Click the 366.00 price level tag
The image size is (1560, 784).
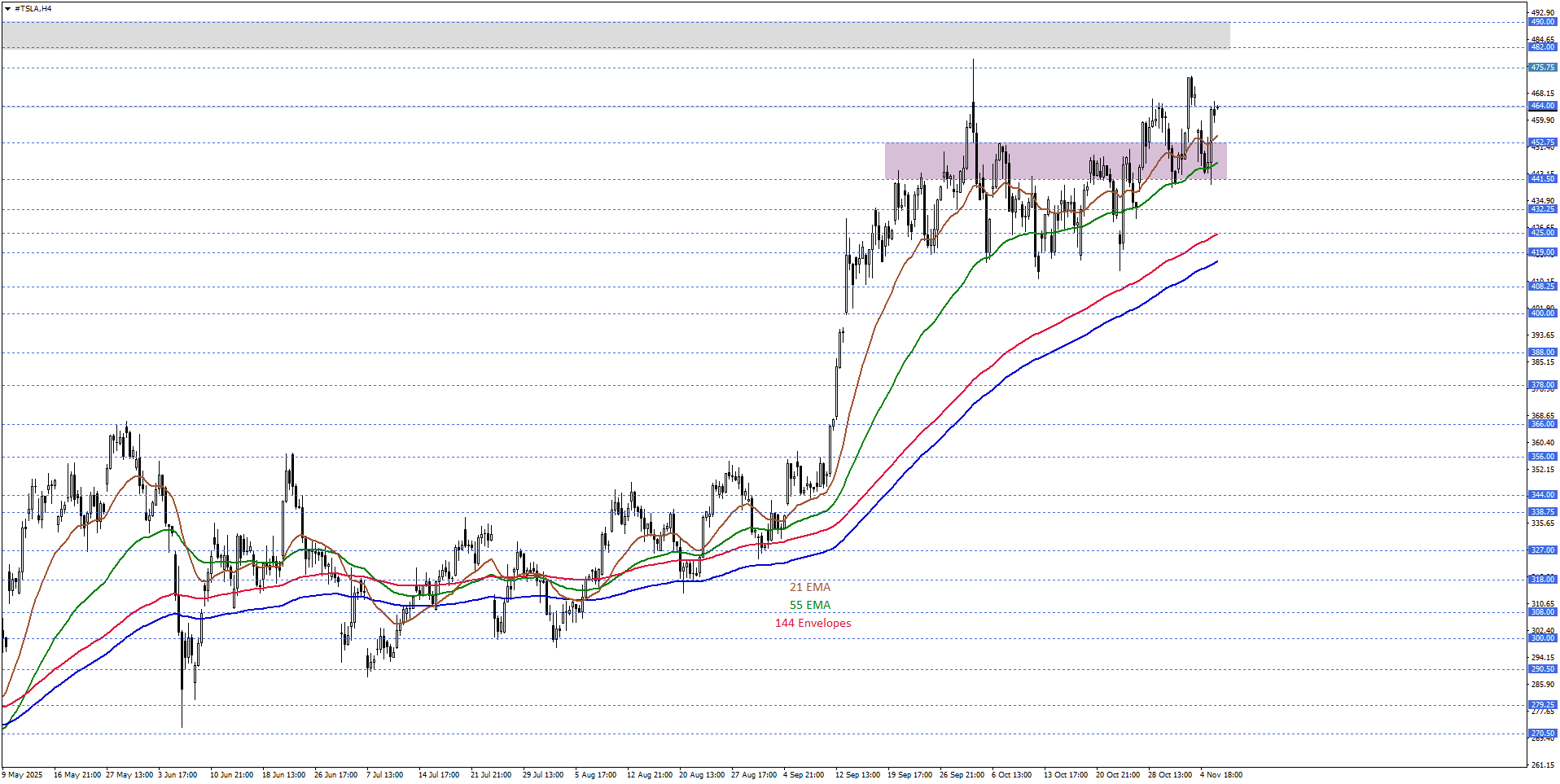pos(1542,424)
